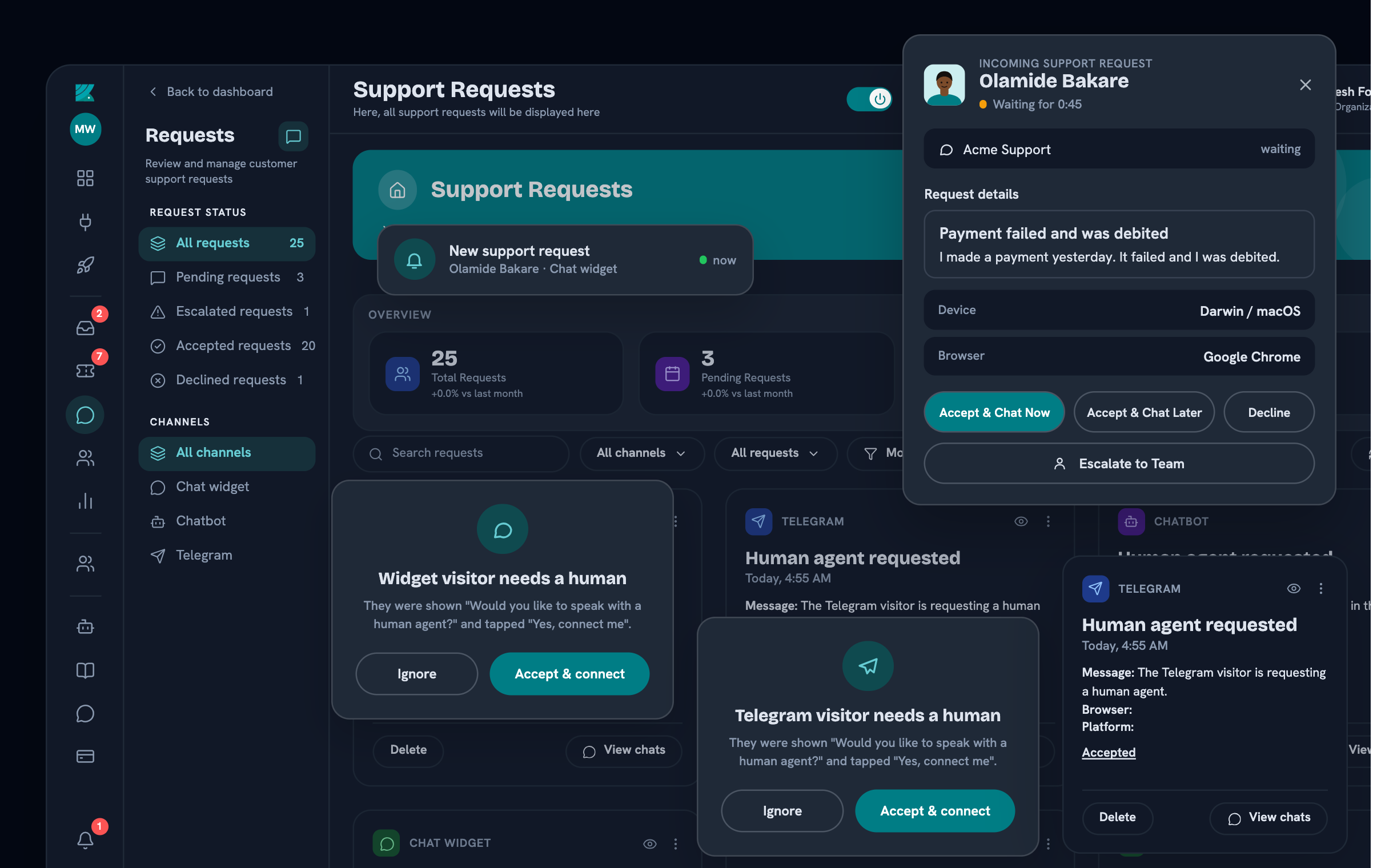Select Telegram channel in sidebar

pos(227,556)
